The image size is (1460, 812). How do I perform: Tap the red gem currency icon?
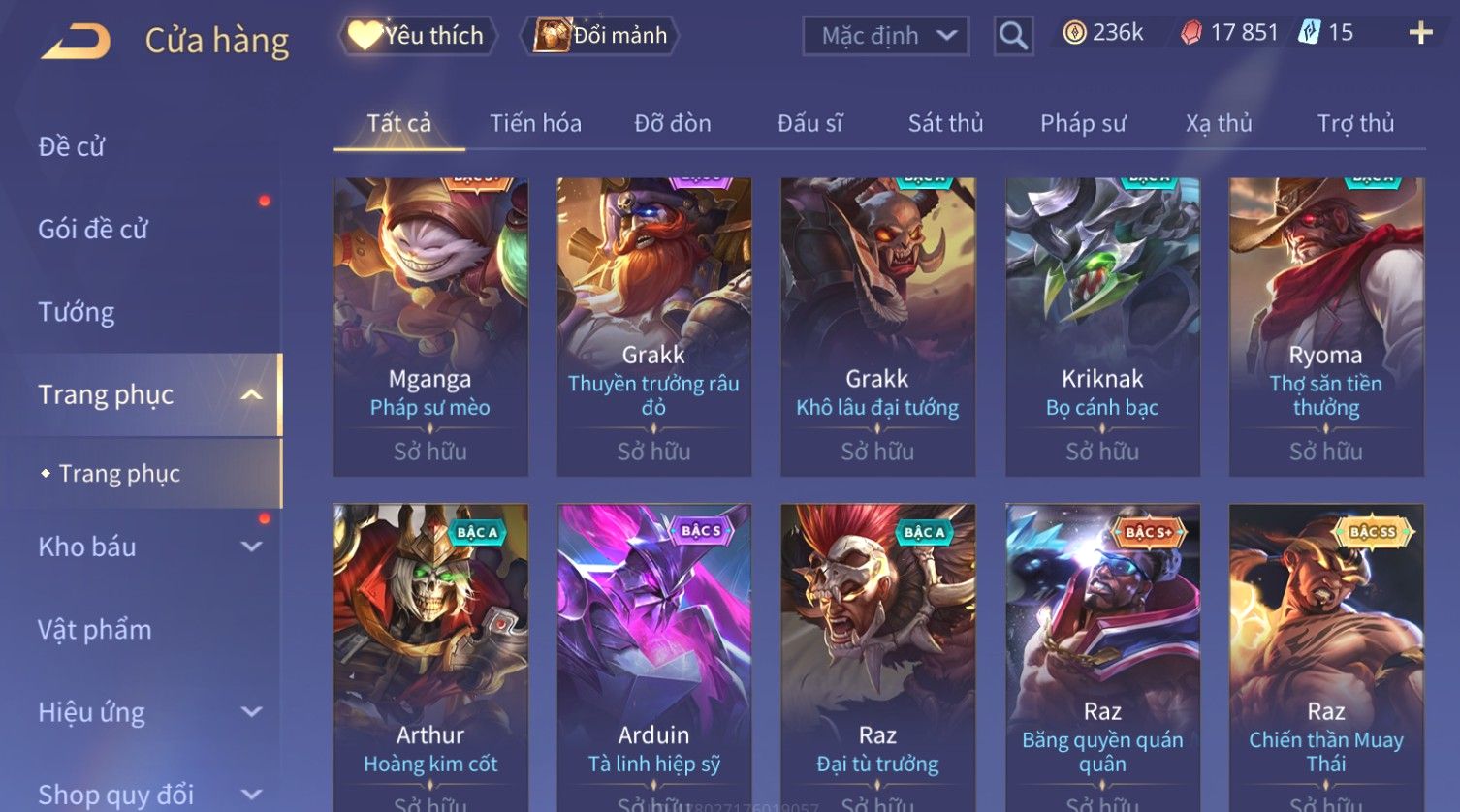[1190, 33]
